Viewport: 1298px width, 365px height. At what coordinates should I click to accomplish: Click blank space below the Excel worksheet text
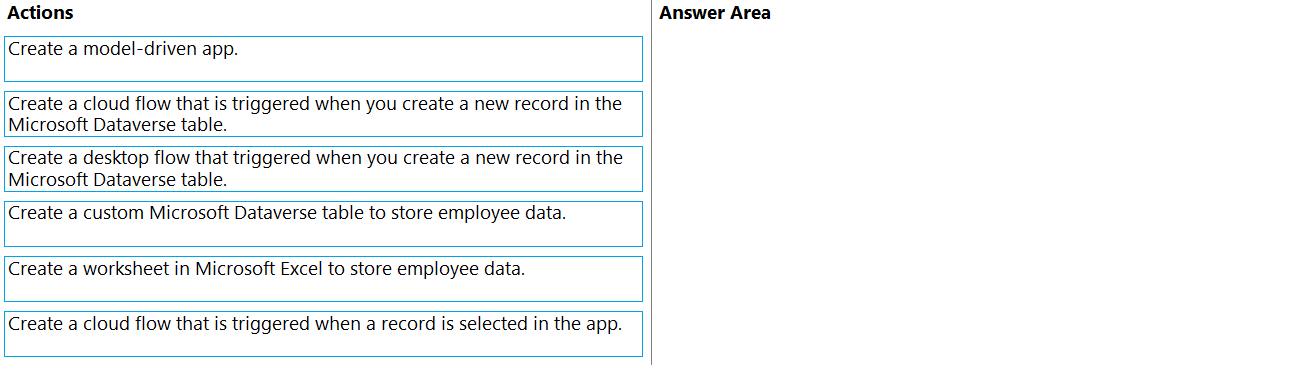(x=323, y=291)
